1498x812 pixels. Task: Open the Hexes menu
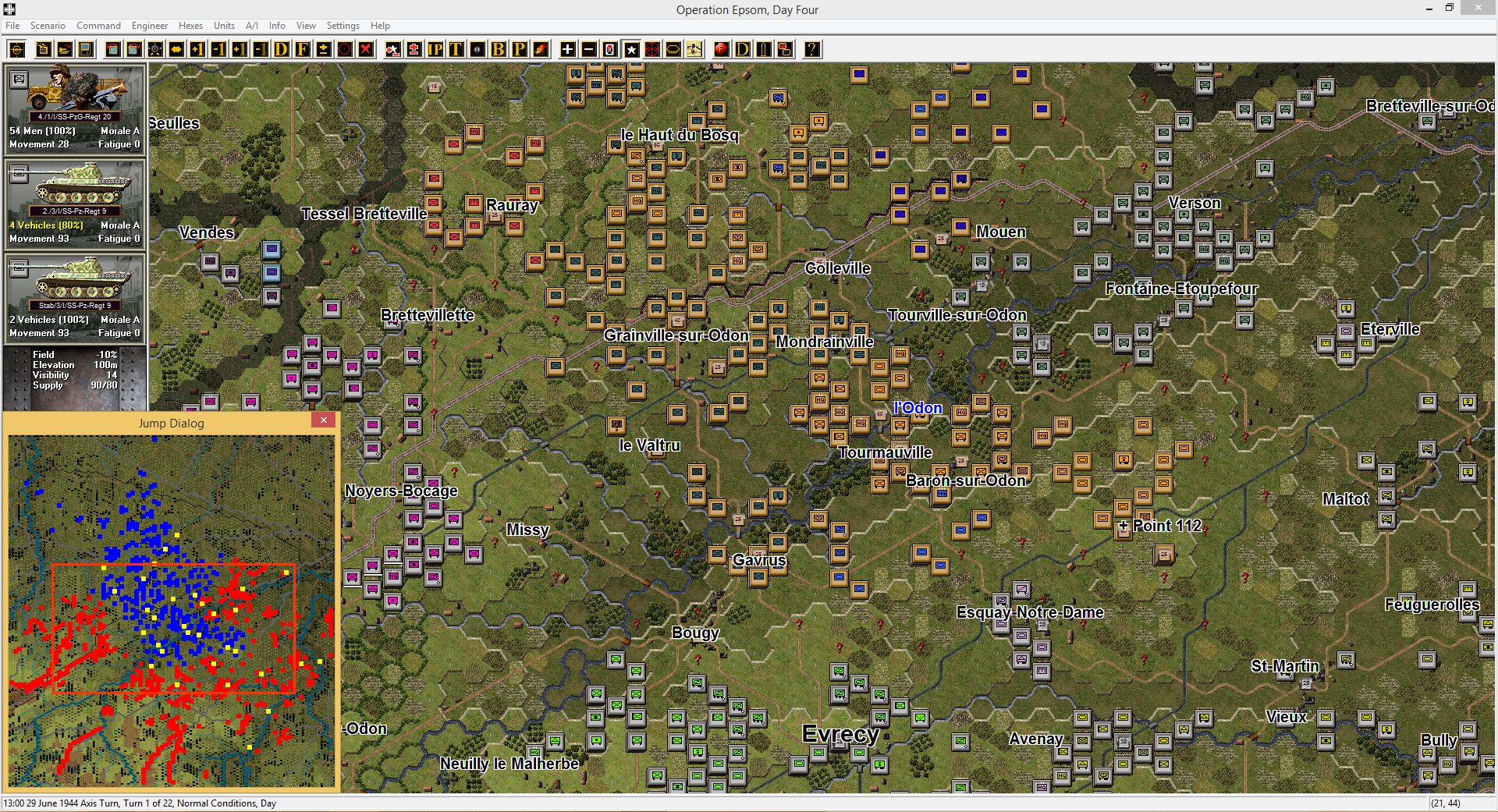190,26
